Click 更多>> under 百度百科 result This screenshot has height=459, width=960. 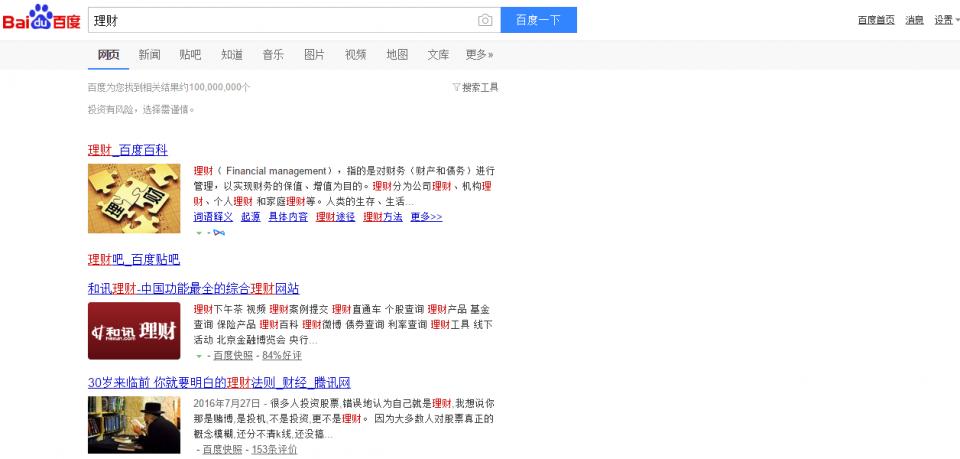pyautogui.click(x=426, y=217)
